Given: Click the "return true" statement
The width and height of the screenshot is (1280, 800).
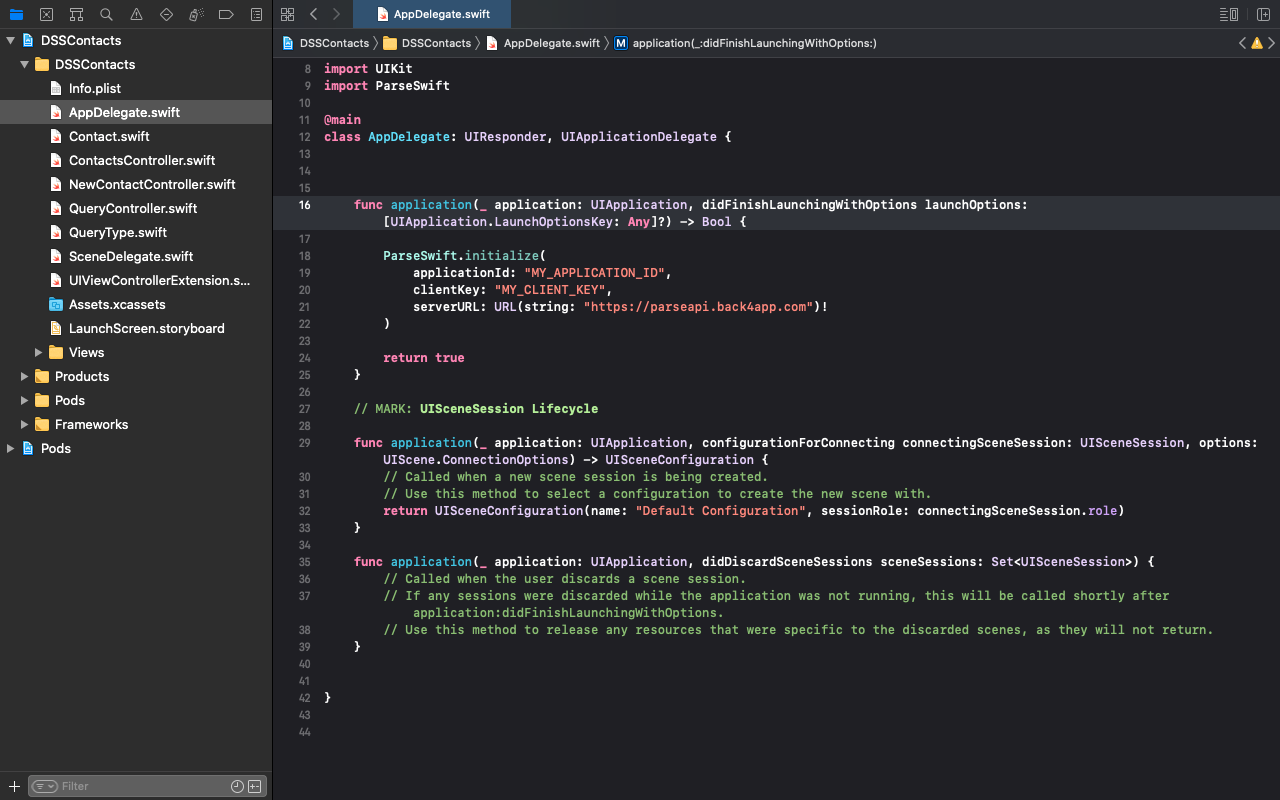Looking at the screenshot, I should tap(424, 358).
